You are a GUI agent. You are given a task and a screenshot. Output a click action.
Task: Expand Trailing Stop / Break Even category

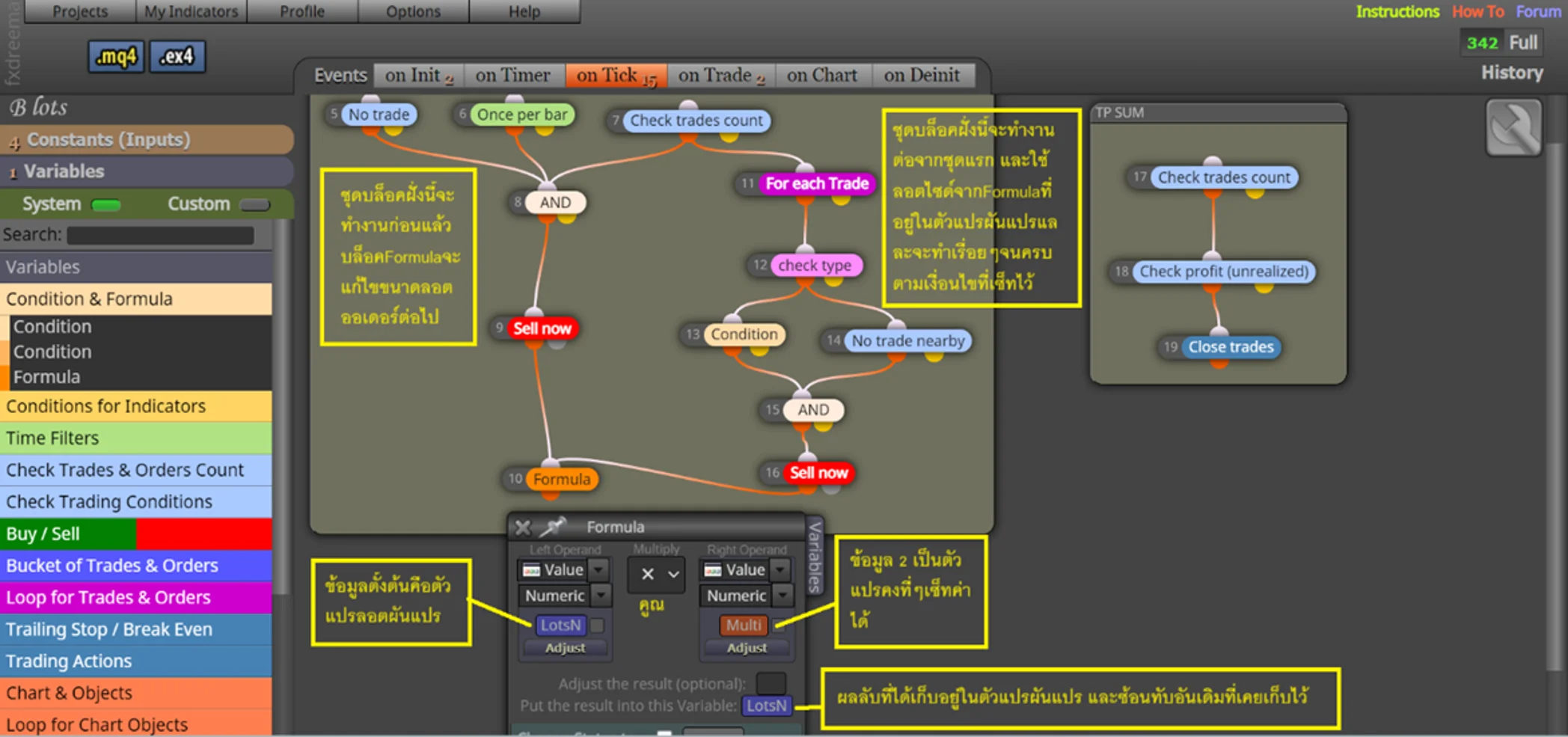coord(136,630)
